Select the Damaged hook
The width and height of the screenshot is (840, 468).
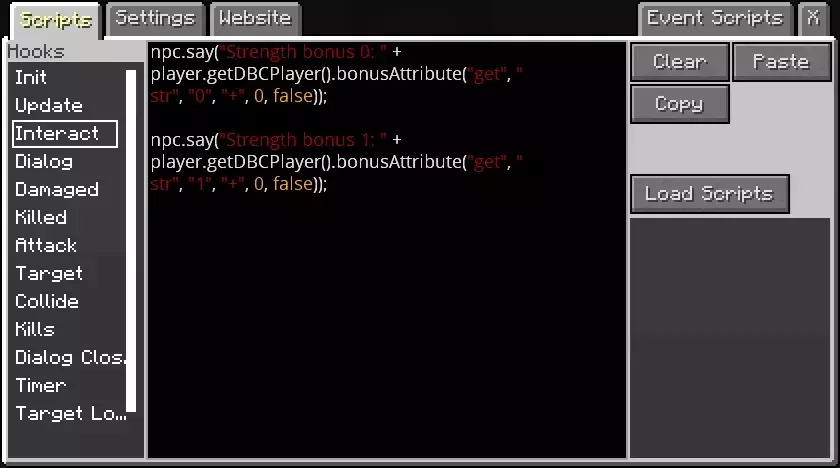57,190
